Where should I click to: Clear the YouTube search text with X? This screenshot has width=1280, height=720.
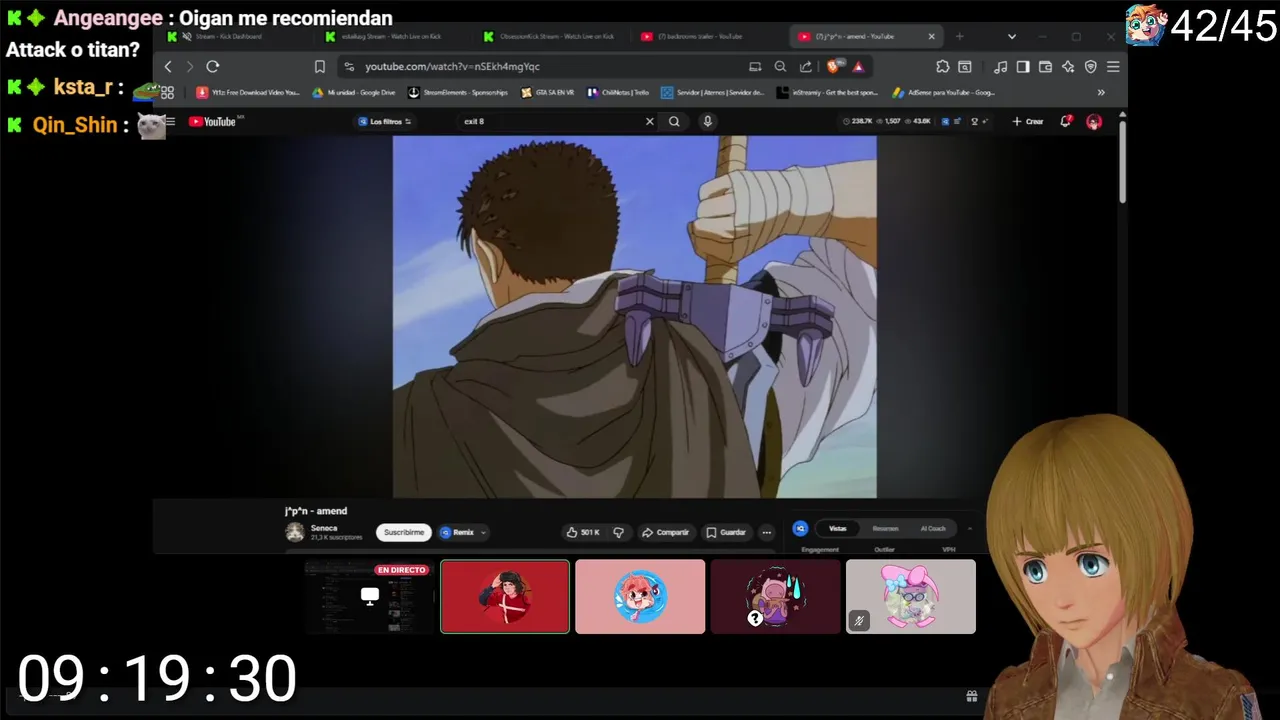[x=649, y=122]
